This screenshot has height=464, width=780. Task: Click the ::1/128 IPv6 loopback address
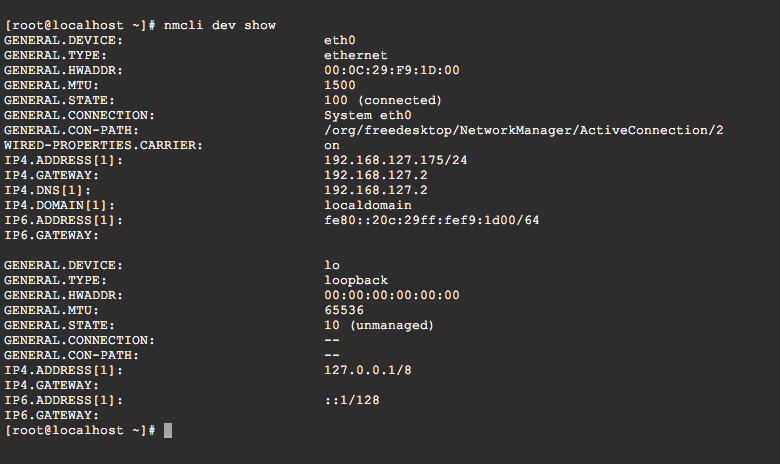click(352, 400)
